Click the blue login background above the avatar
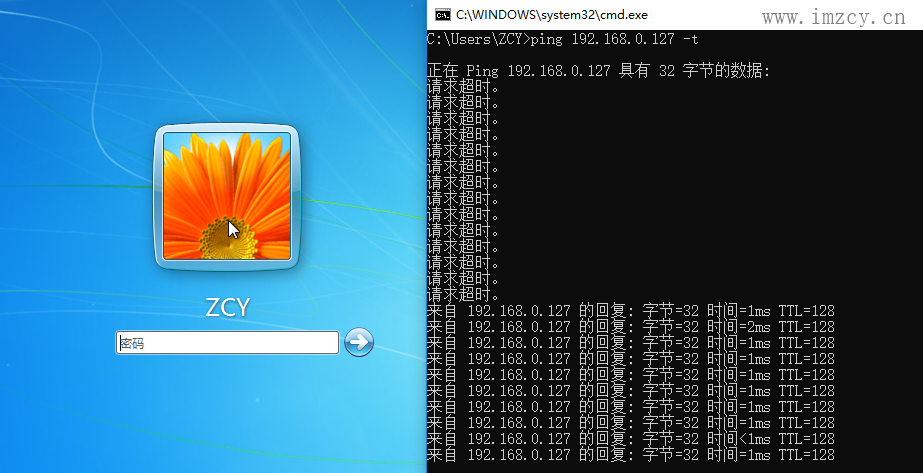 point(227,60)
